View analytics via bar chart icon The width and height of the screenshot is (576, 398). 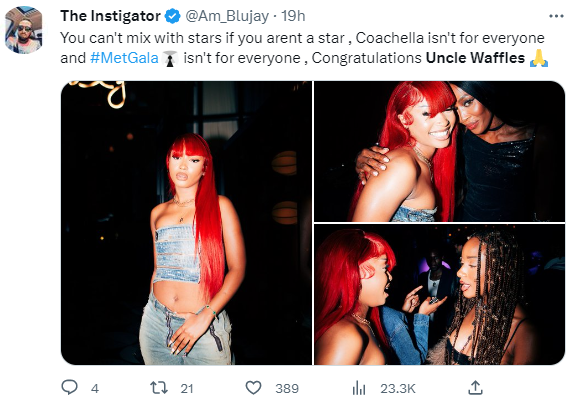359,388
